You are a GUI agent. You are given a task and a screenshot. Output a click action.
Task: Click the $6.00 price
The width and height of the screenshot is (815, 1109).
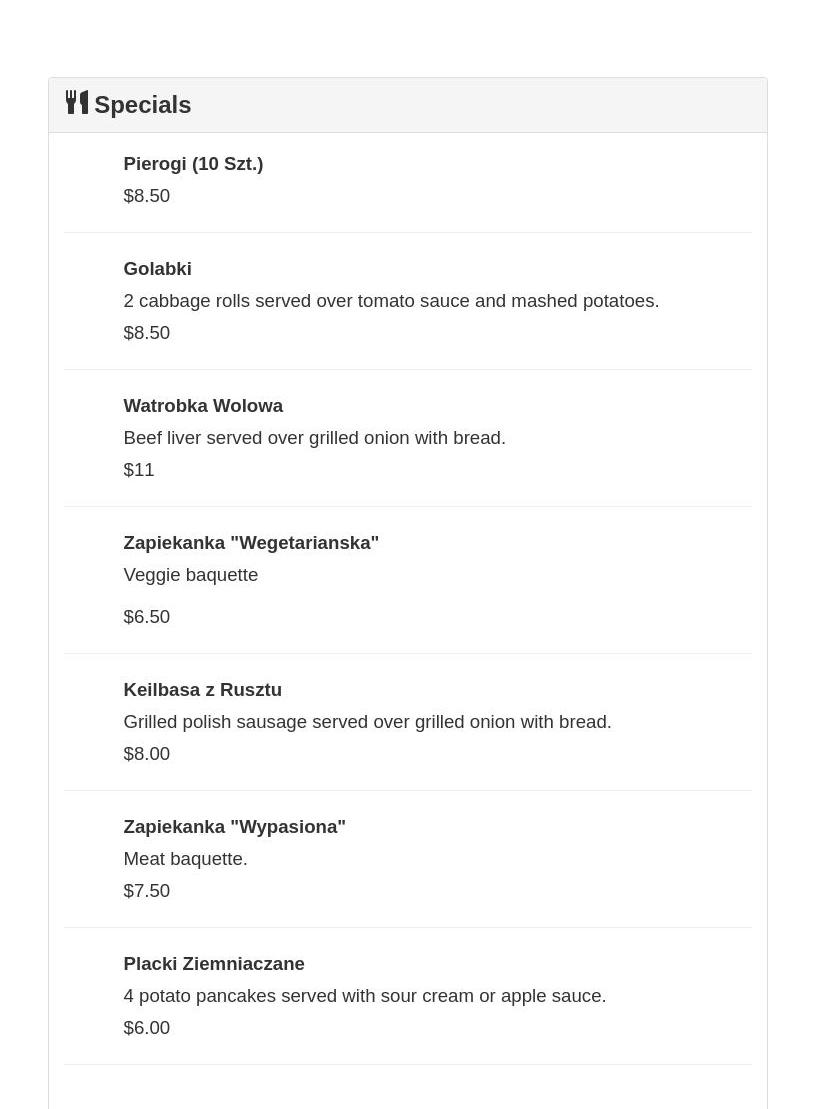pos(147,1028)
